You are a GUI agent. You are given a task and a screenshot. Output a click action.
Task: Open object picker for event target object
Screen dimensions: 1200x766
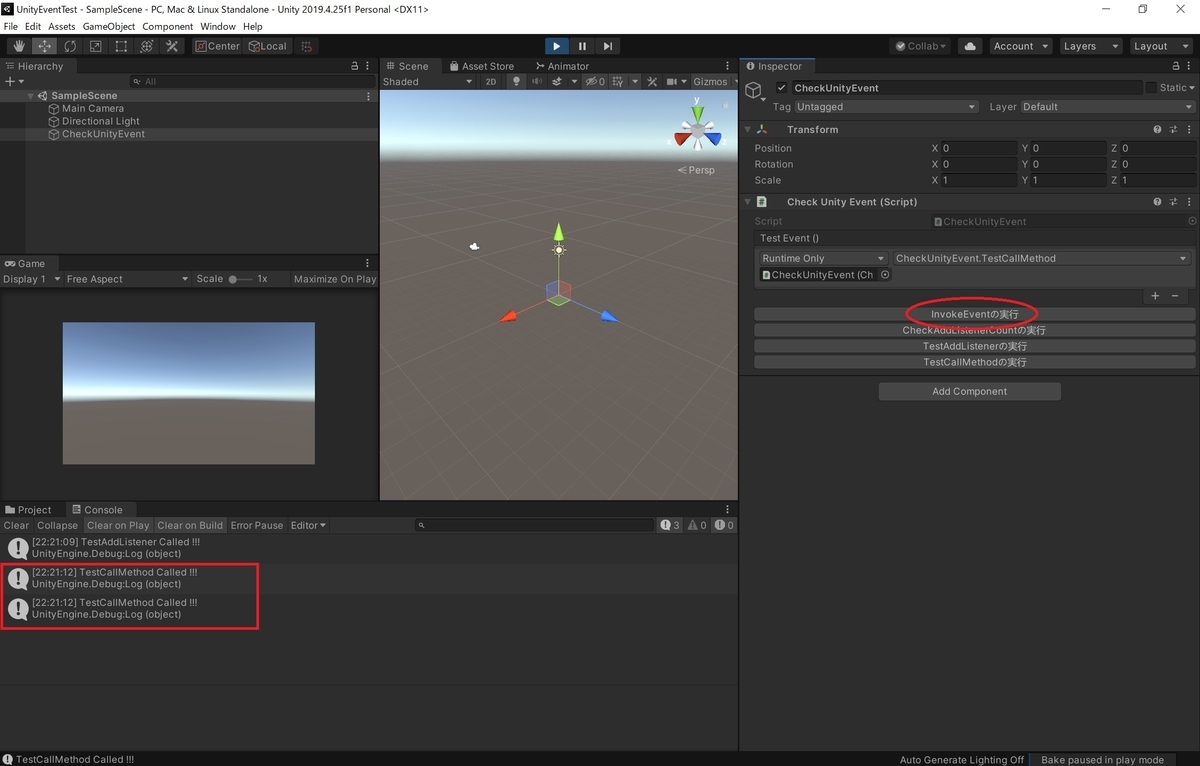point(885,275)
